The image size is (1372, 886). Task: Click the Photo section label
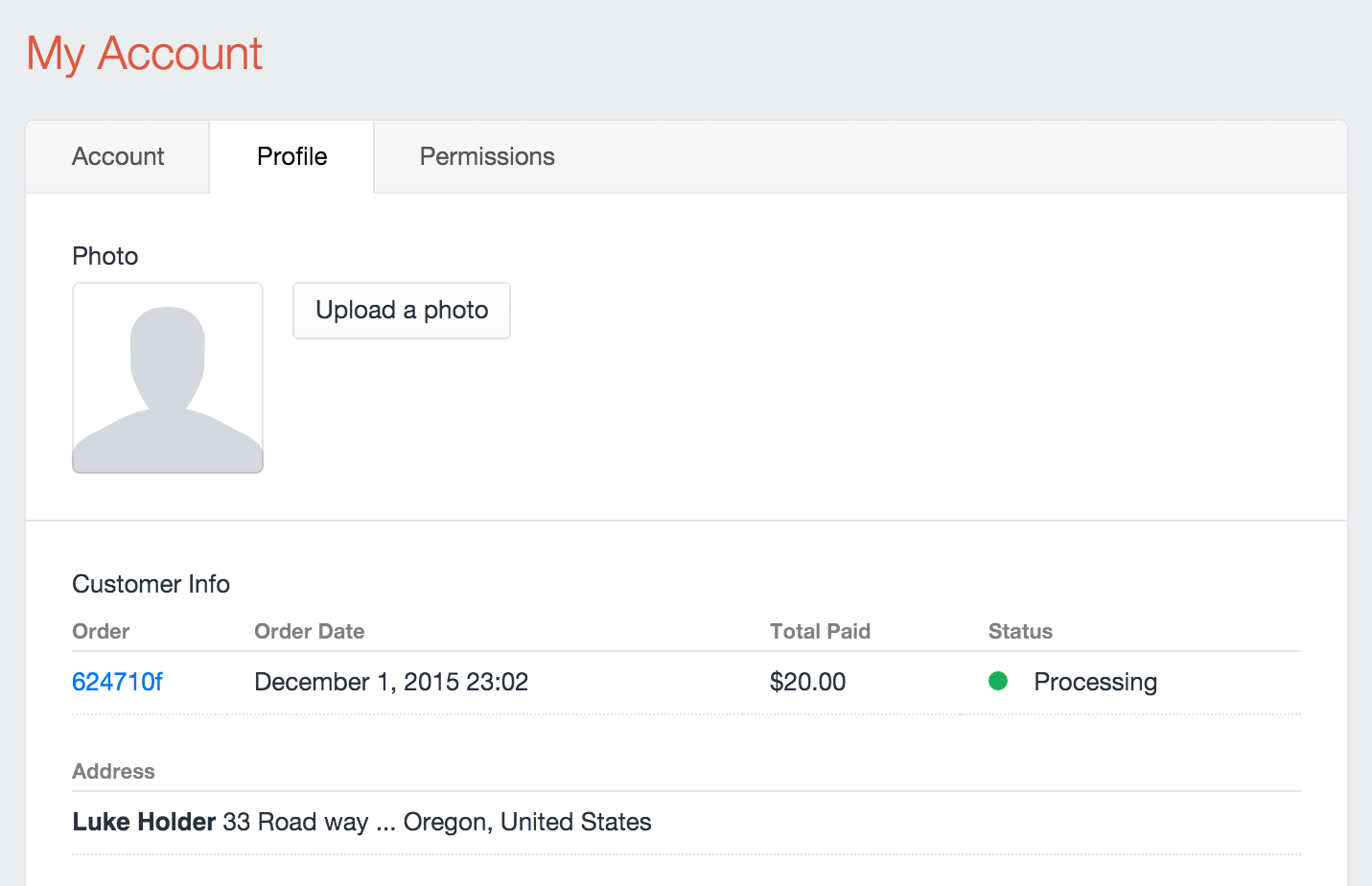(105, 255)
